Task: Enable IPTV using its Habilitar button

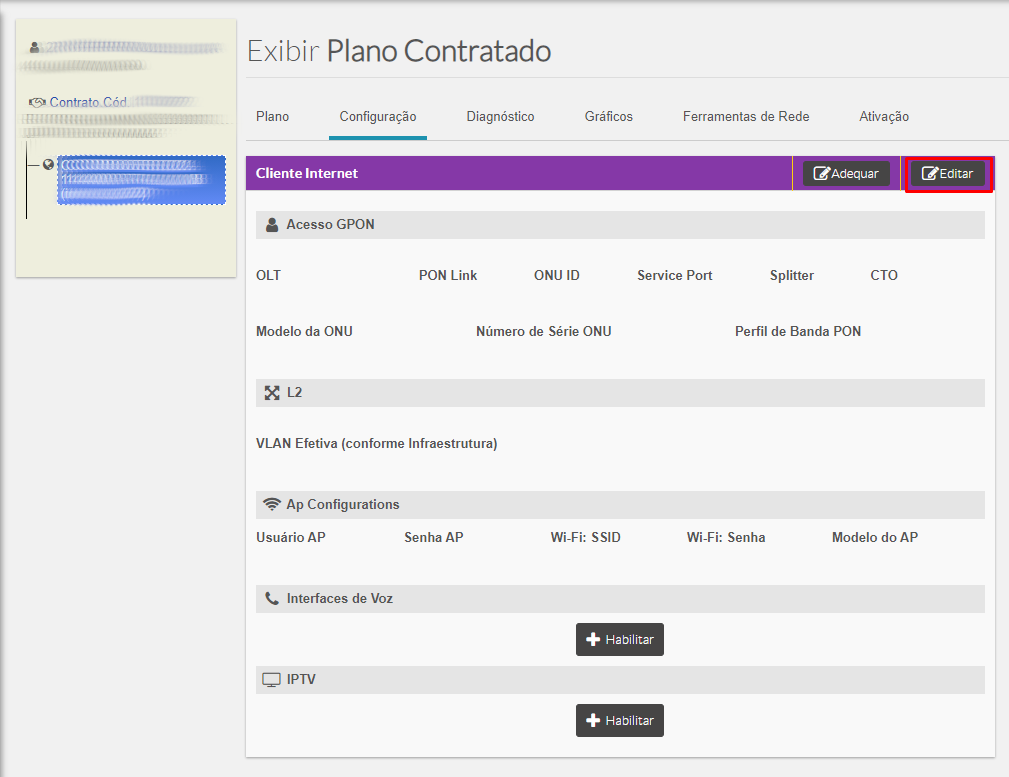Action: 620,721
